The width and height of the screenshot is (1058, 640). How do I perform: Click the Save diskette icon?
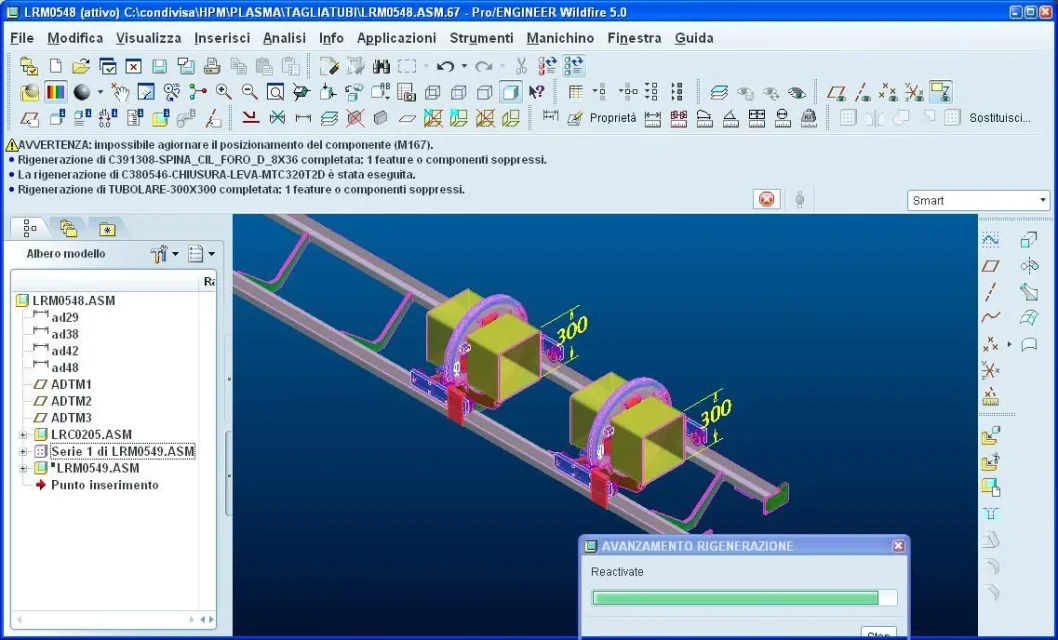160,66
